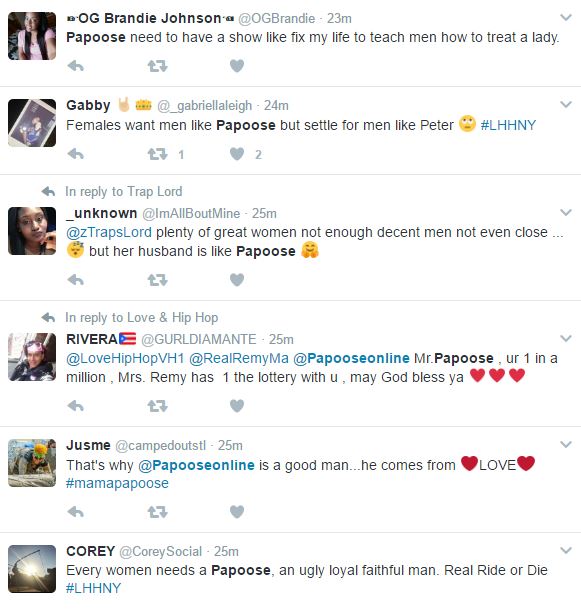
Task: Open _unknown's avatar thumbnail
Action: coord(32,231)
